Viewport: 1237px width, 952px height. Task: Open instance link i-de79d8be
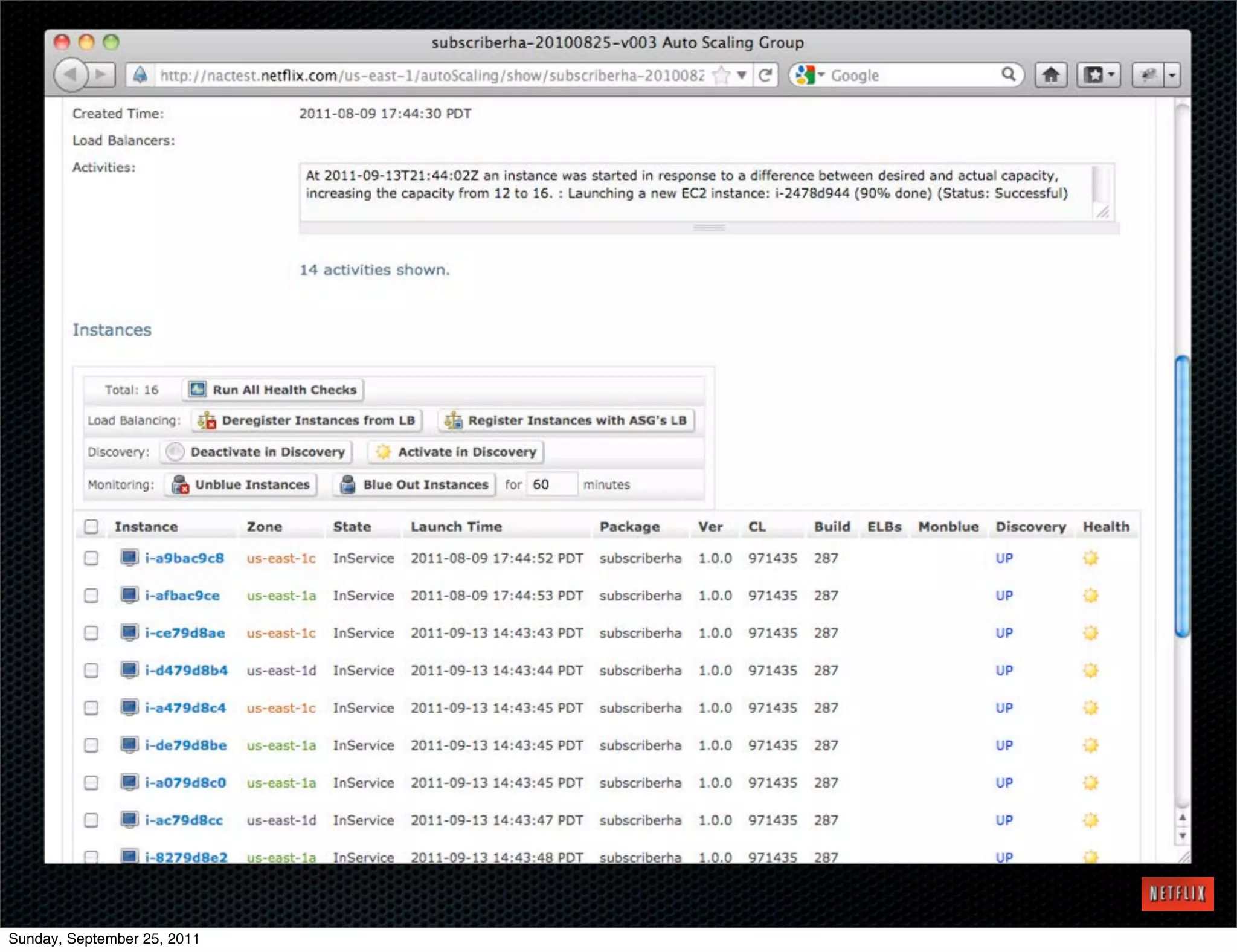(185, 745)
